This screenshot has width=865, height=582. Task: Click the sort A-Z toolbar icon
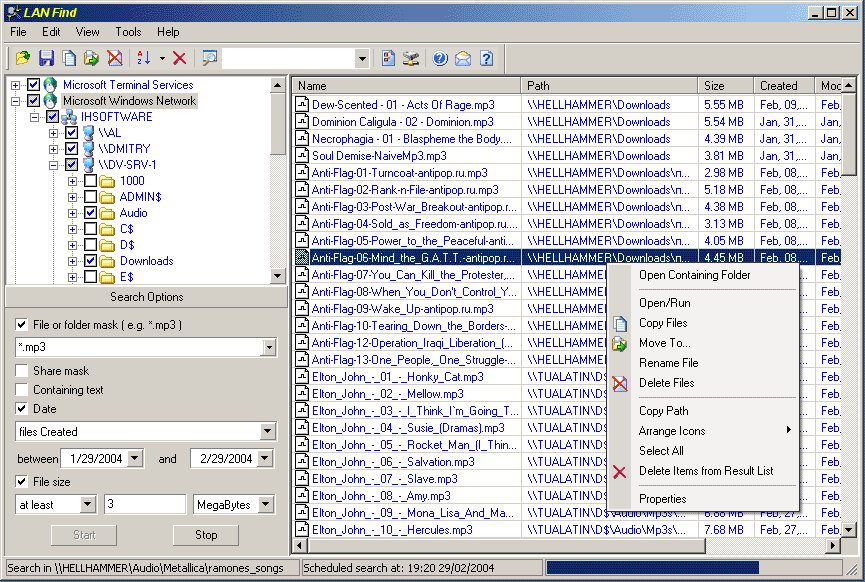(x=142, y=59)
